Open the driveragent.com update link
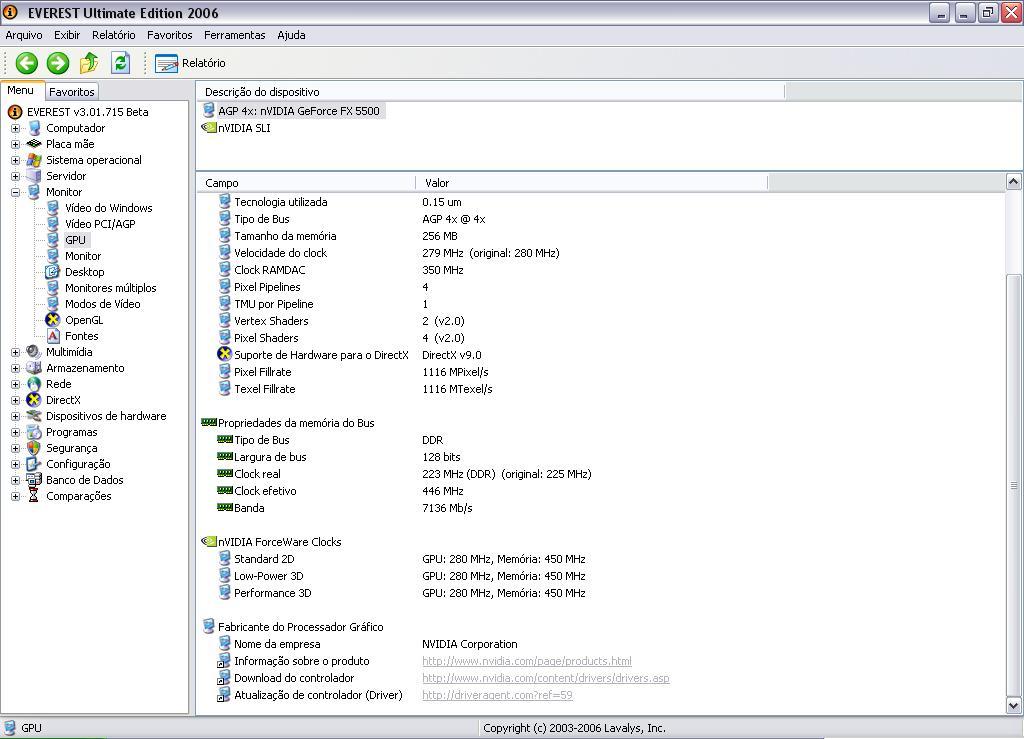Image resolution: width=1024 pixels, height=739 pixels. (497, 695)
